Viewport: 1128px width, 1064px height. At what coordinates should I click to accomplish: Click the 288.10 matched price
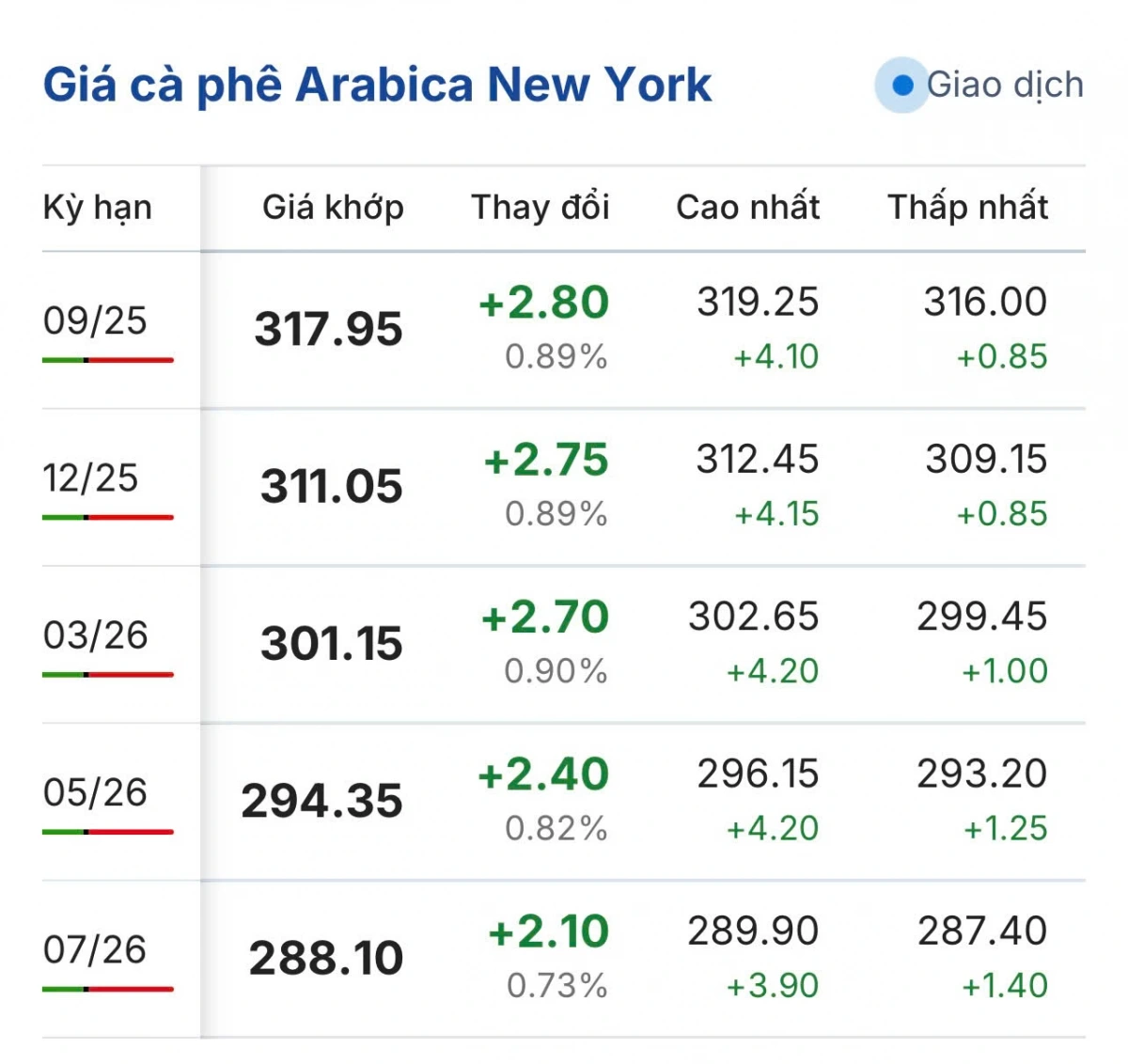[326, 959]
